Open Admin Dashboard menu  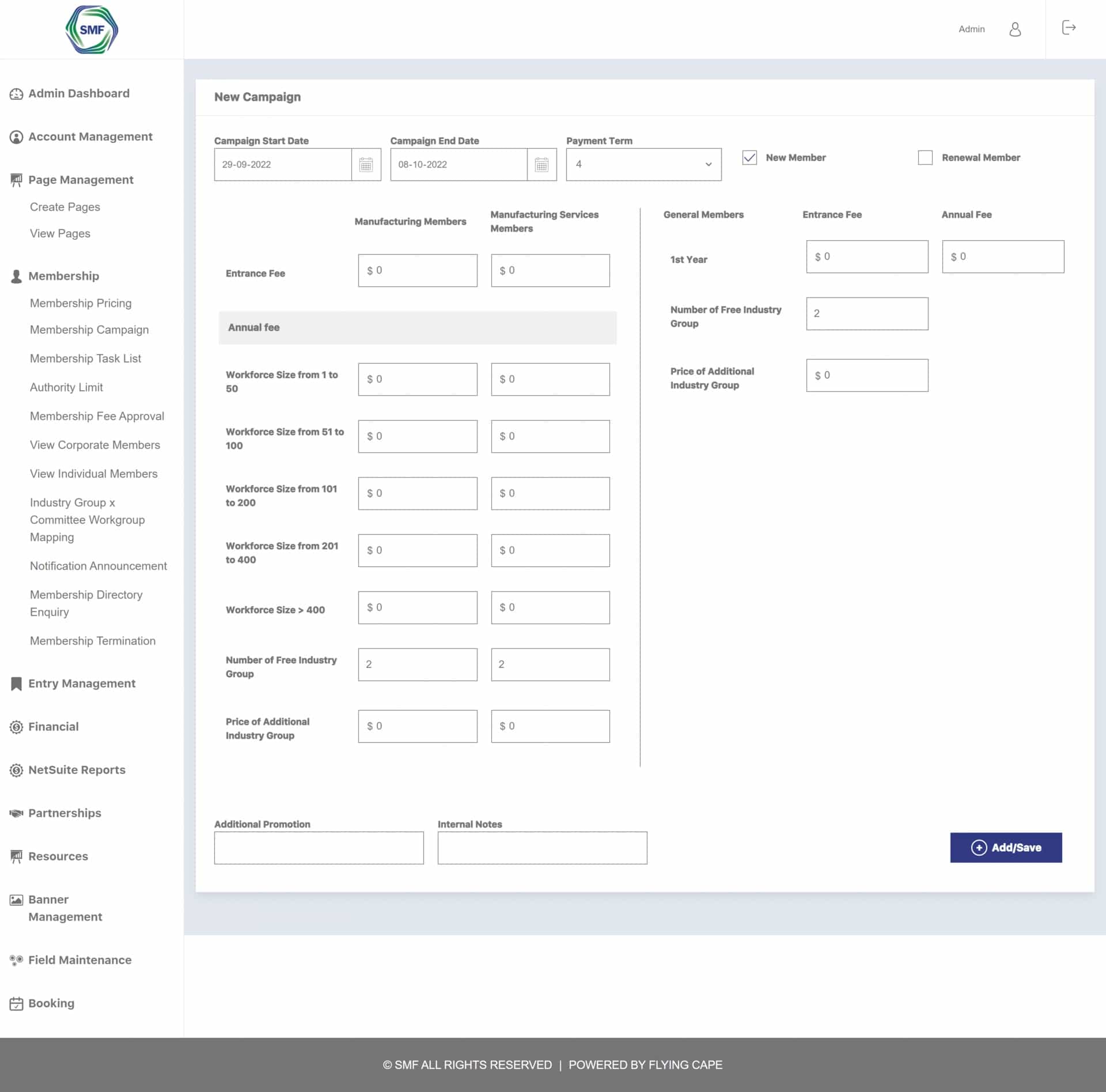click(79, 93)
